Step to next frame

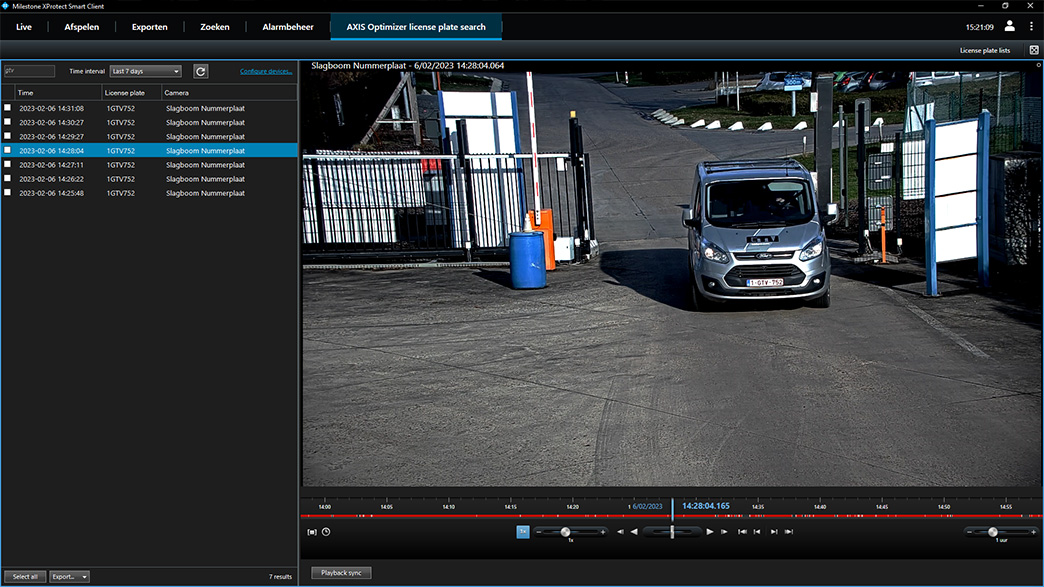click(x=724, y=532)
